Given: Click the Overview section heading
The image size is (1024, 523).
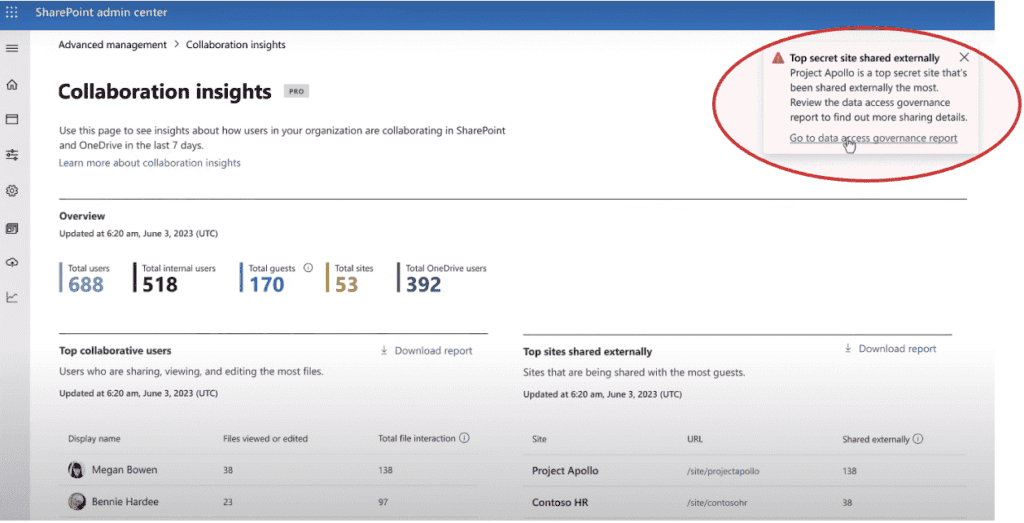Looking at the screenshot, I should pos(82,216).
